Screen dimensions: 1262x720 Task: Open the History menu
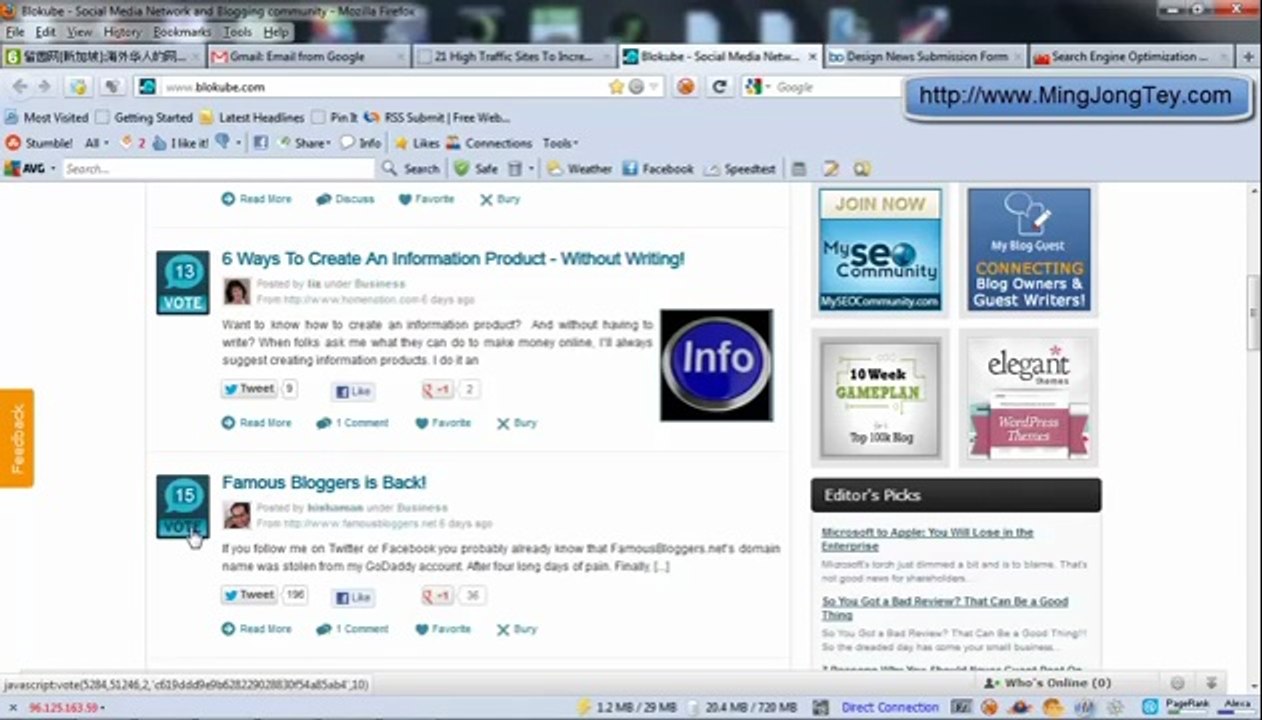[122, 32]
